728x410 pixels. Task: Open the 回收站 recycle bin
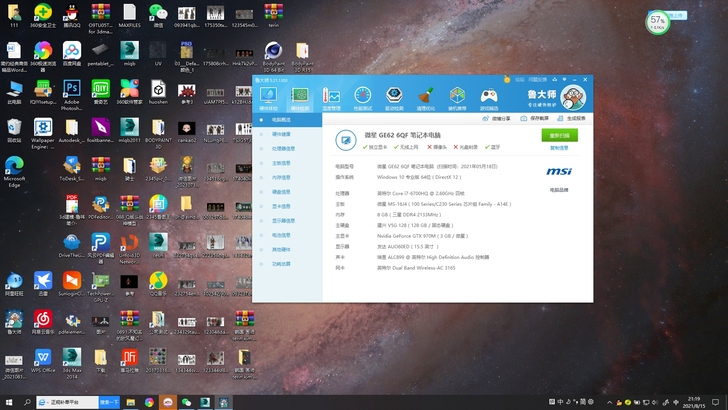(14, 130)
